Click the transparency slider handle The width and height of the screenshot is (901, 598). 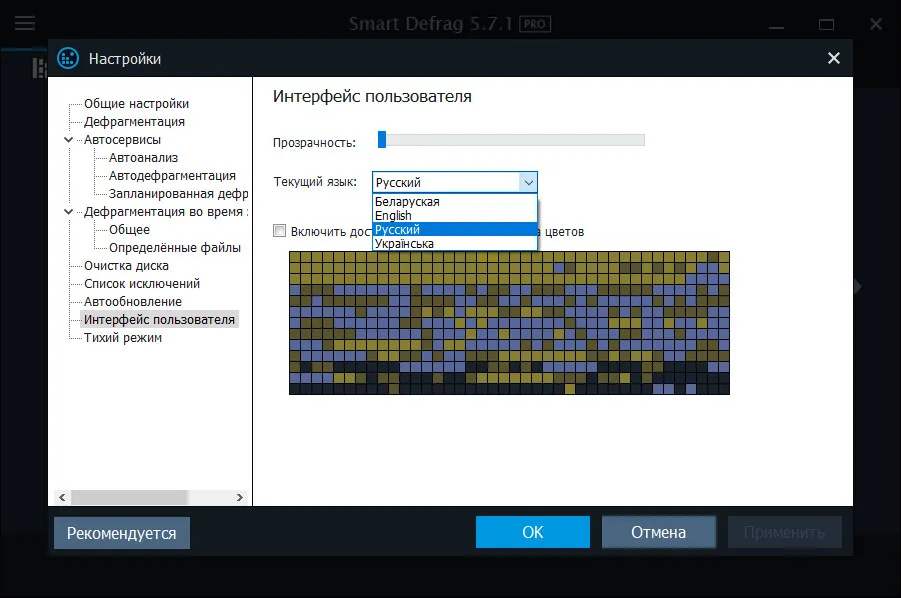click(382, 140)
